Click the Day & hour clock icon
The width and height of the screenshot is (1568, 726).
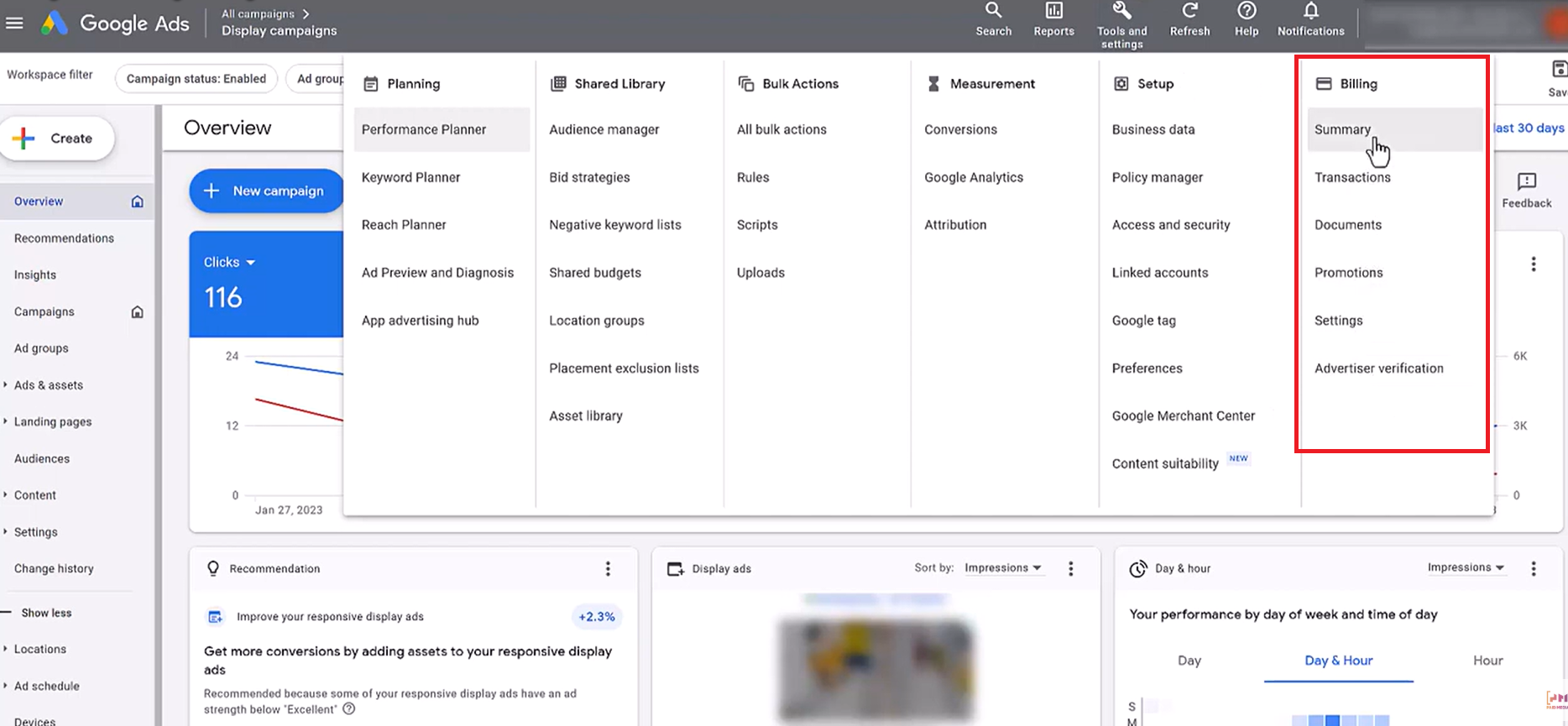pyautogui.click(x=1138, y=568)
